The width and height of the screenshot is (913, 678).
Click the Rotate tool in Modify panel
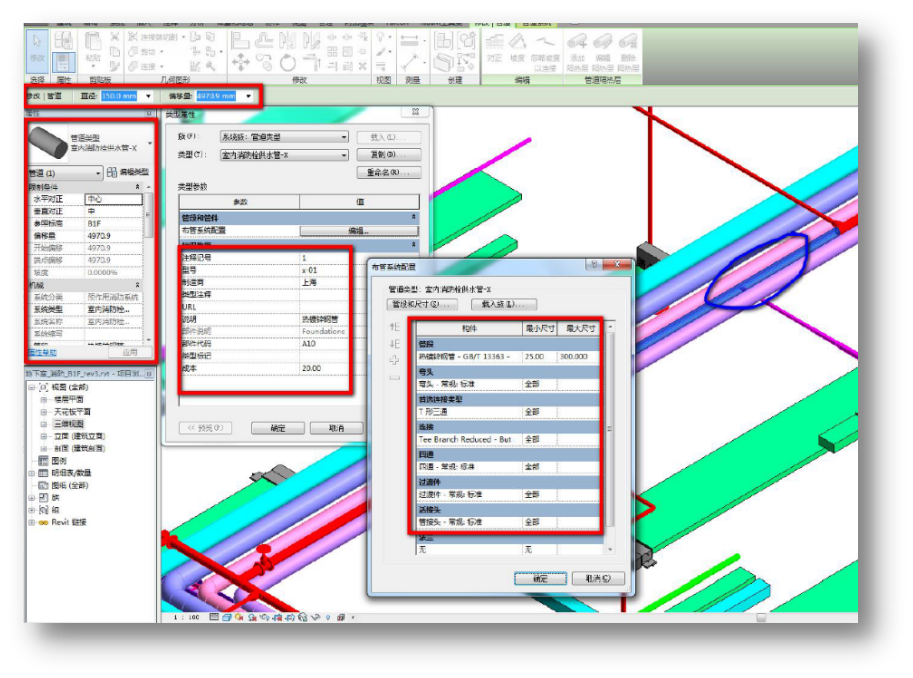pyautogui.click(x=287, y=62)
